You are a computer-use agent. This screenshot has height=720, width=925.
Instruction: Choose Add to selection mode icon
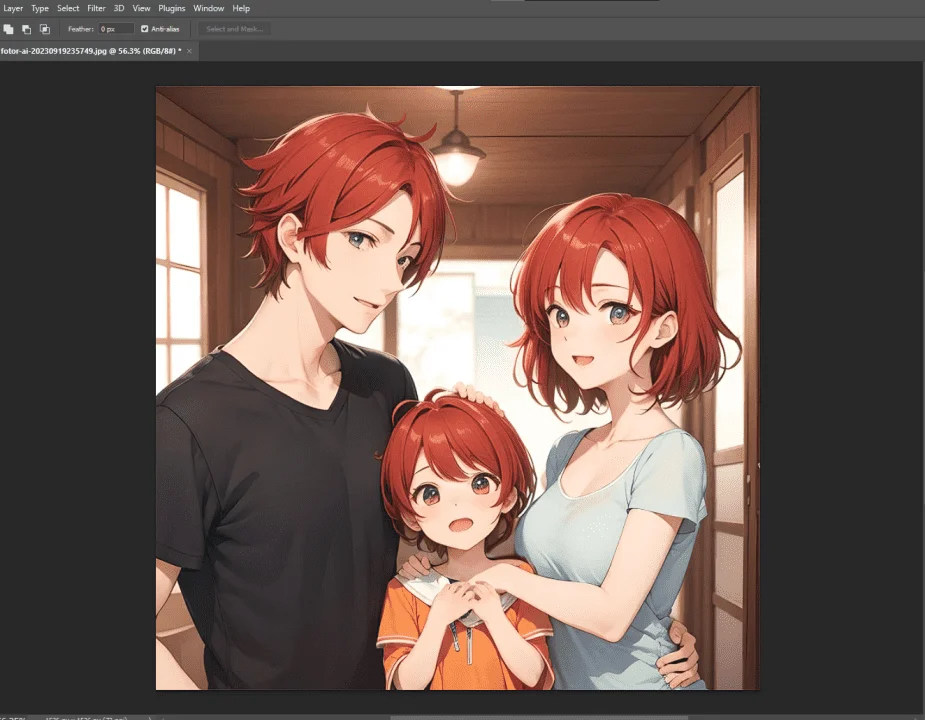[8, 29]
